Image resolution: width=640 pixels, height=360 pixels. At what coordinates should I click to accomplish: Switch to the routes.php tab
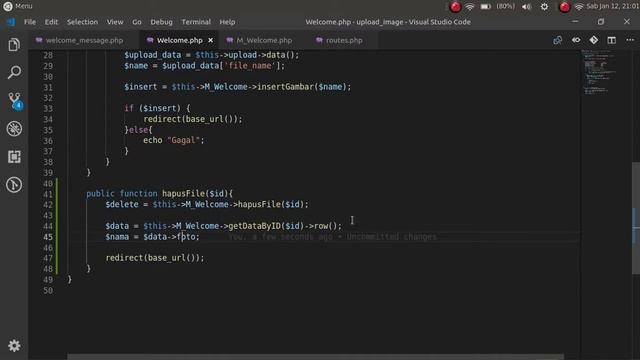pyautogui.click(x=344, y=40)
